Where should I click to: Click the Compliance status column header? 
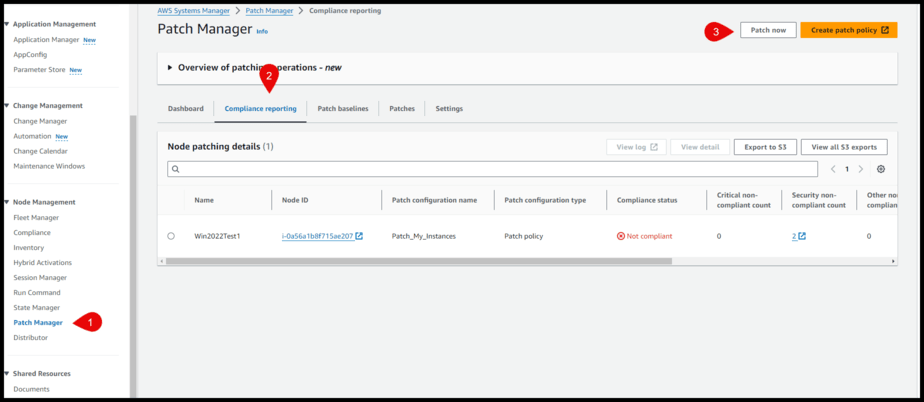(647, 200)
